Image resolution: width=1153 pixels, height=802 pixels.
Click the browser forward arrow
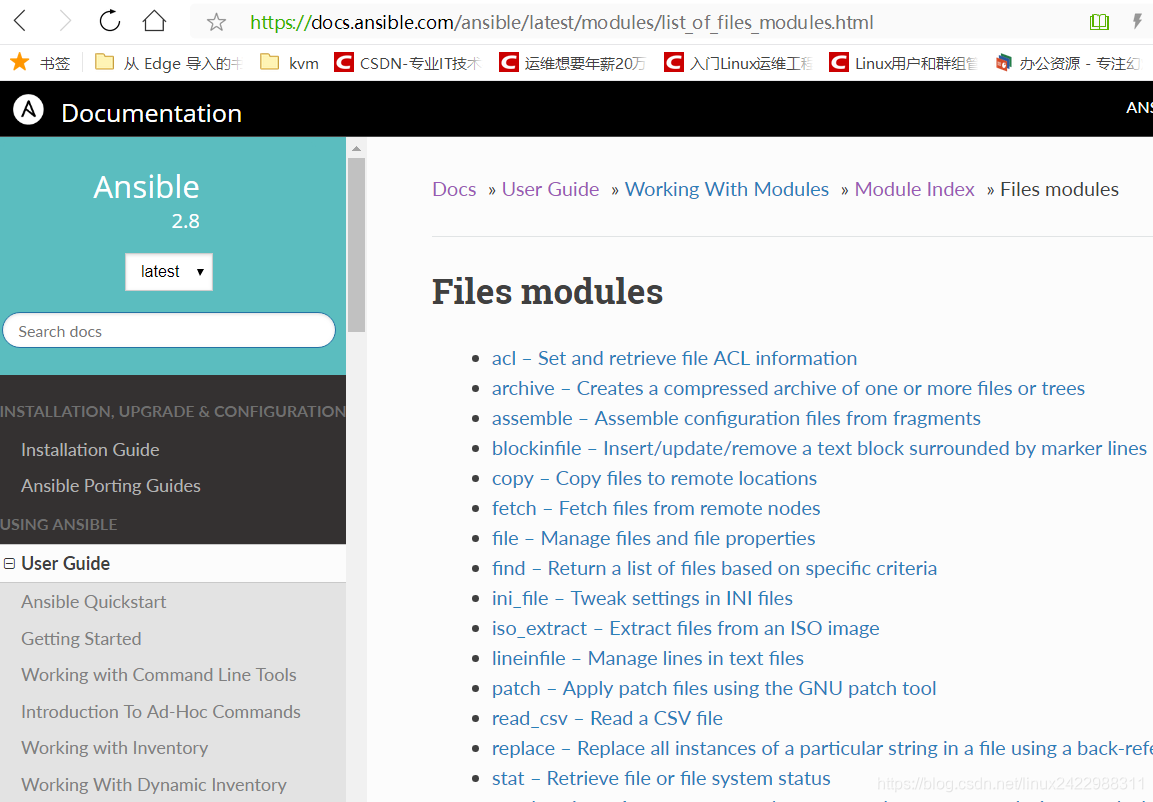click(x=65, y=21)
